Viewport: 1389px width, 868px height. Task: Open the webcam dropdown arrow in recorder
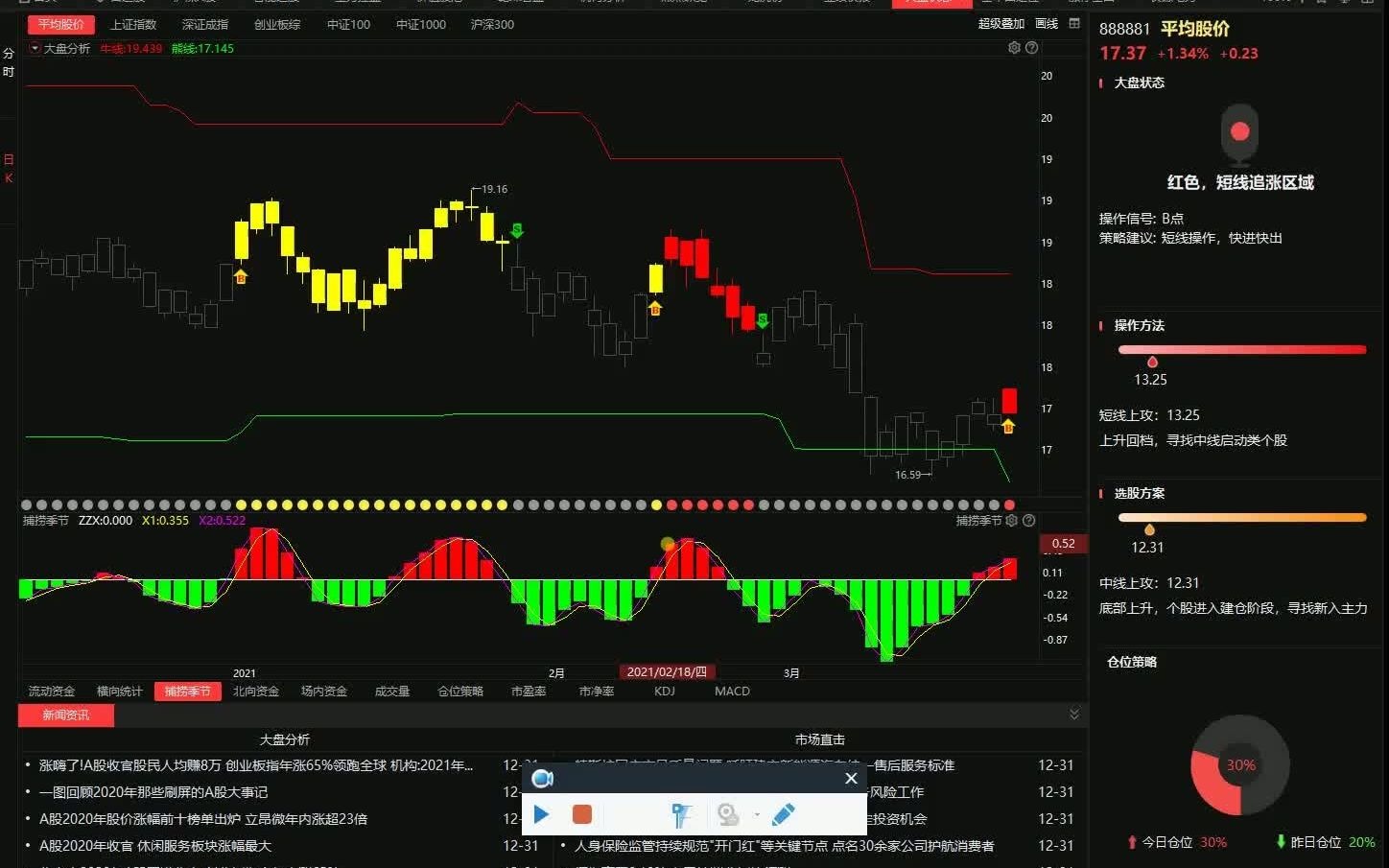pyautogui.click(x=757, y=815)
